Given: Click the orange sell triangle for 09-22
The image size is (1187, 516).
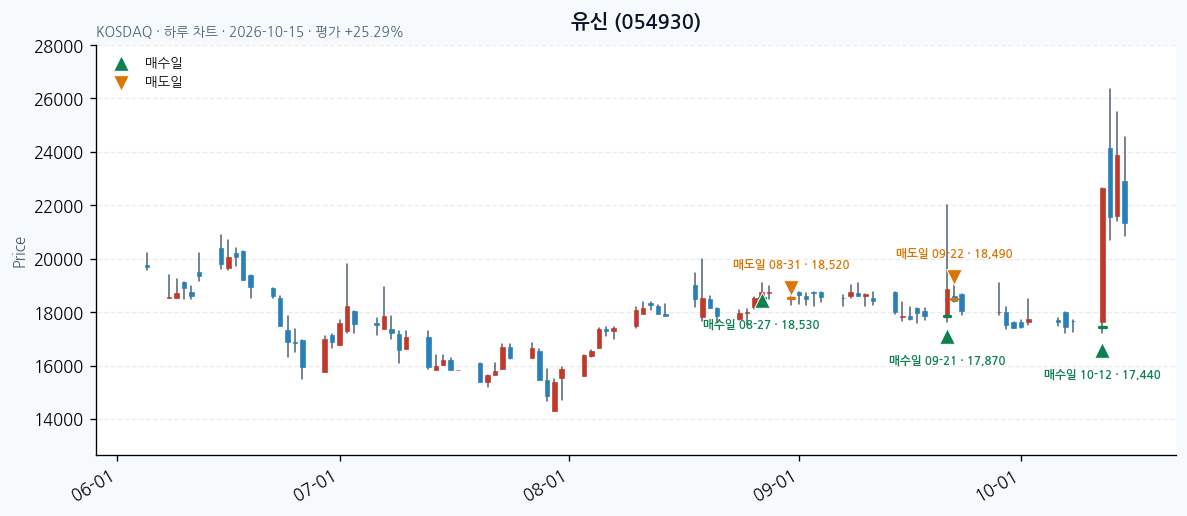Looking at the screenshot, I should coord(954,277).
